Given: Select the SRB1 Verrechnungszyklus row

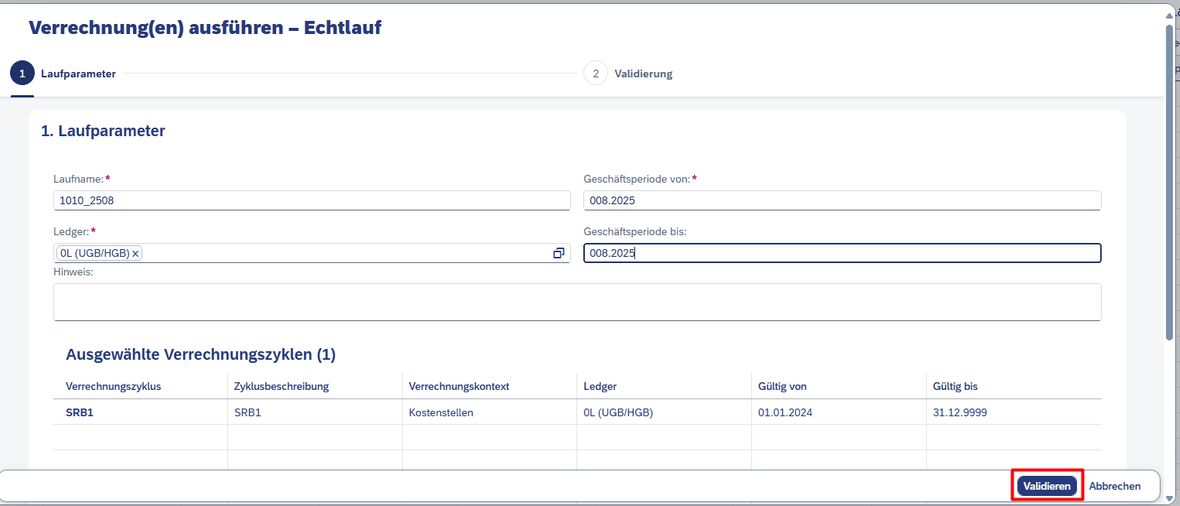Looking at the screenshot, I should 577,413.
